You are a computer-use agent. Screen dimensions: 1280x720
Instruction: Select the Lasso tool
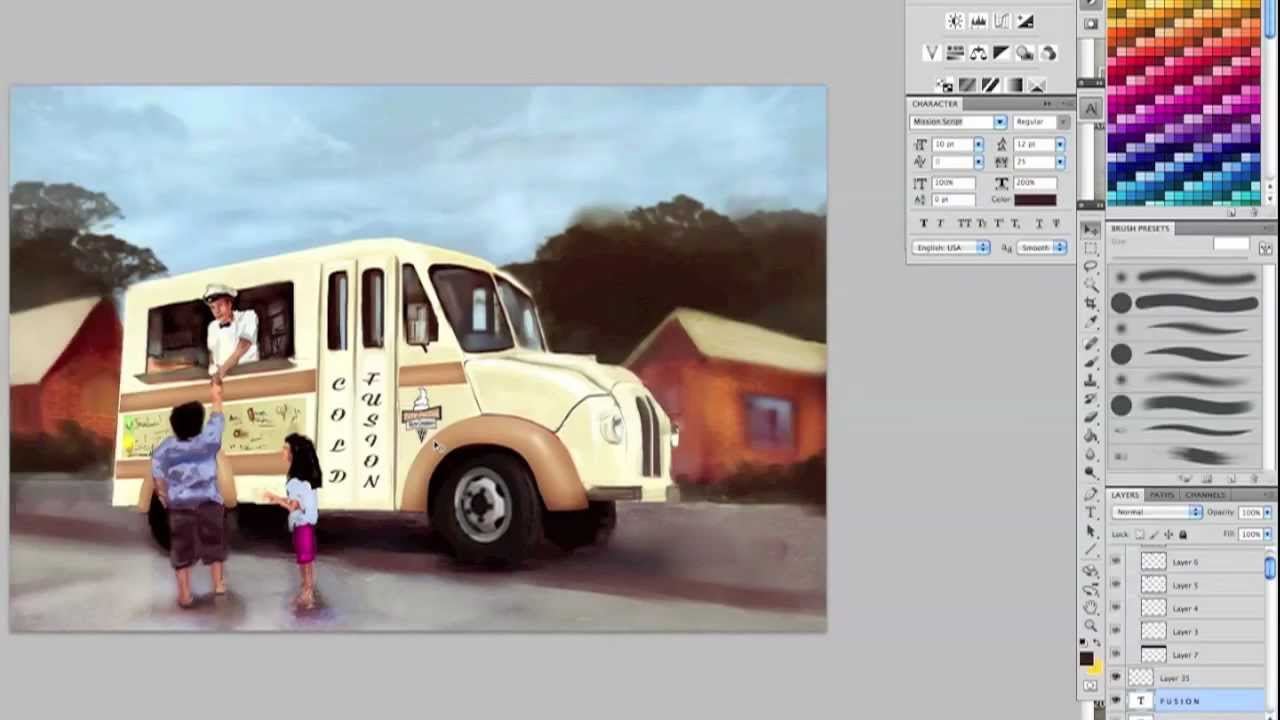(1091, 266)
